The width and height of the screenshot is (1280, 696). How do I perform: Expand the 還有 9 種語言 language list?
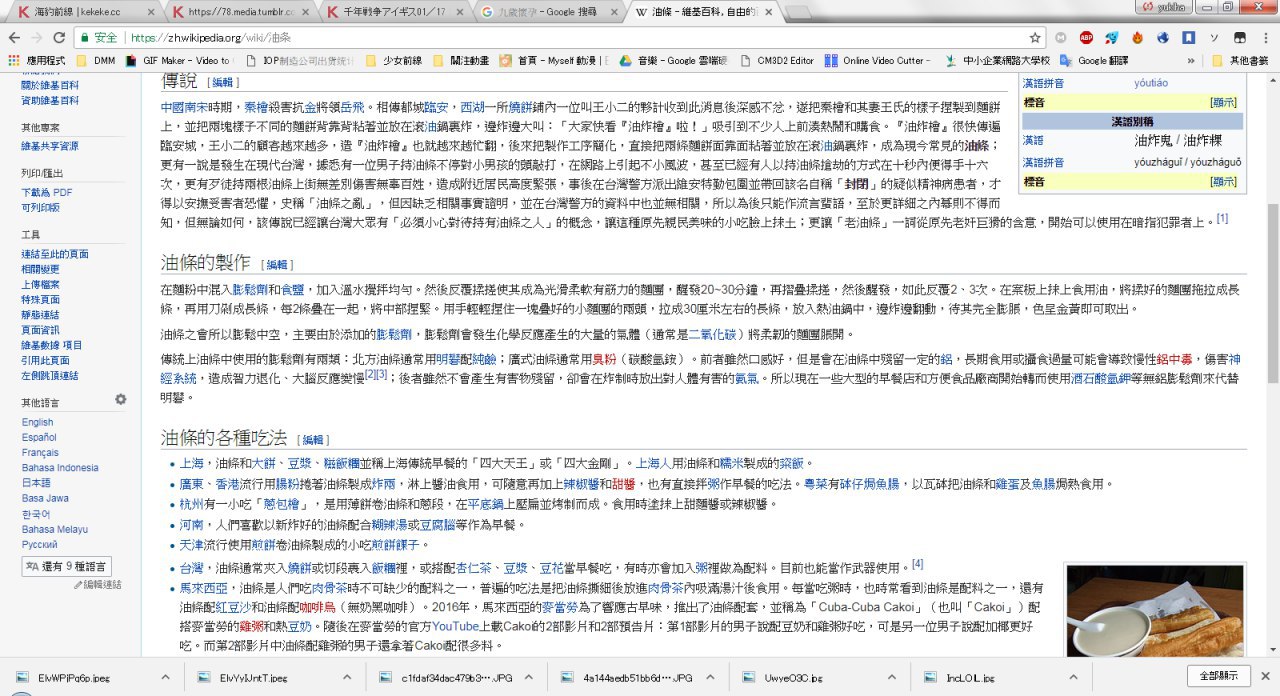point(66,566)
